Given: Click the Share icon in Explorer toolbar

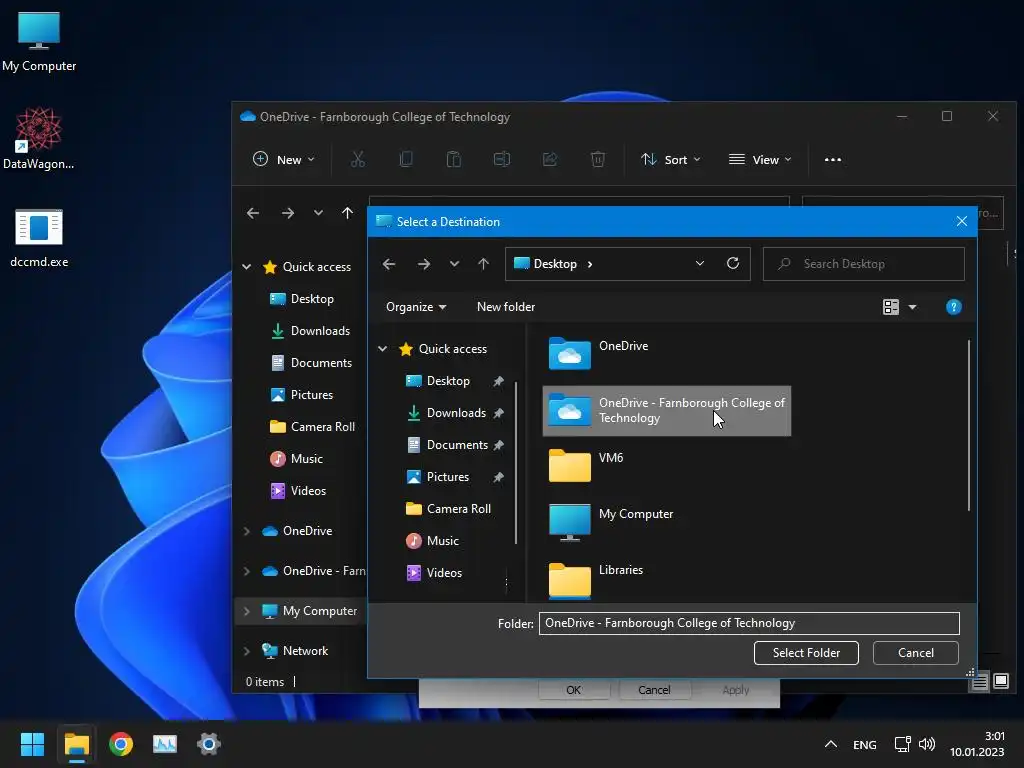Looking at the screenshot, I should click(550, 159).
